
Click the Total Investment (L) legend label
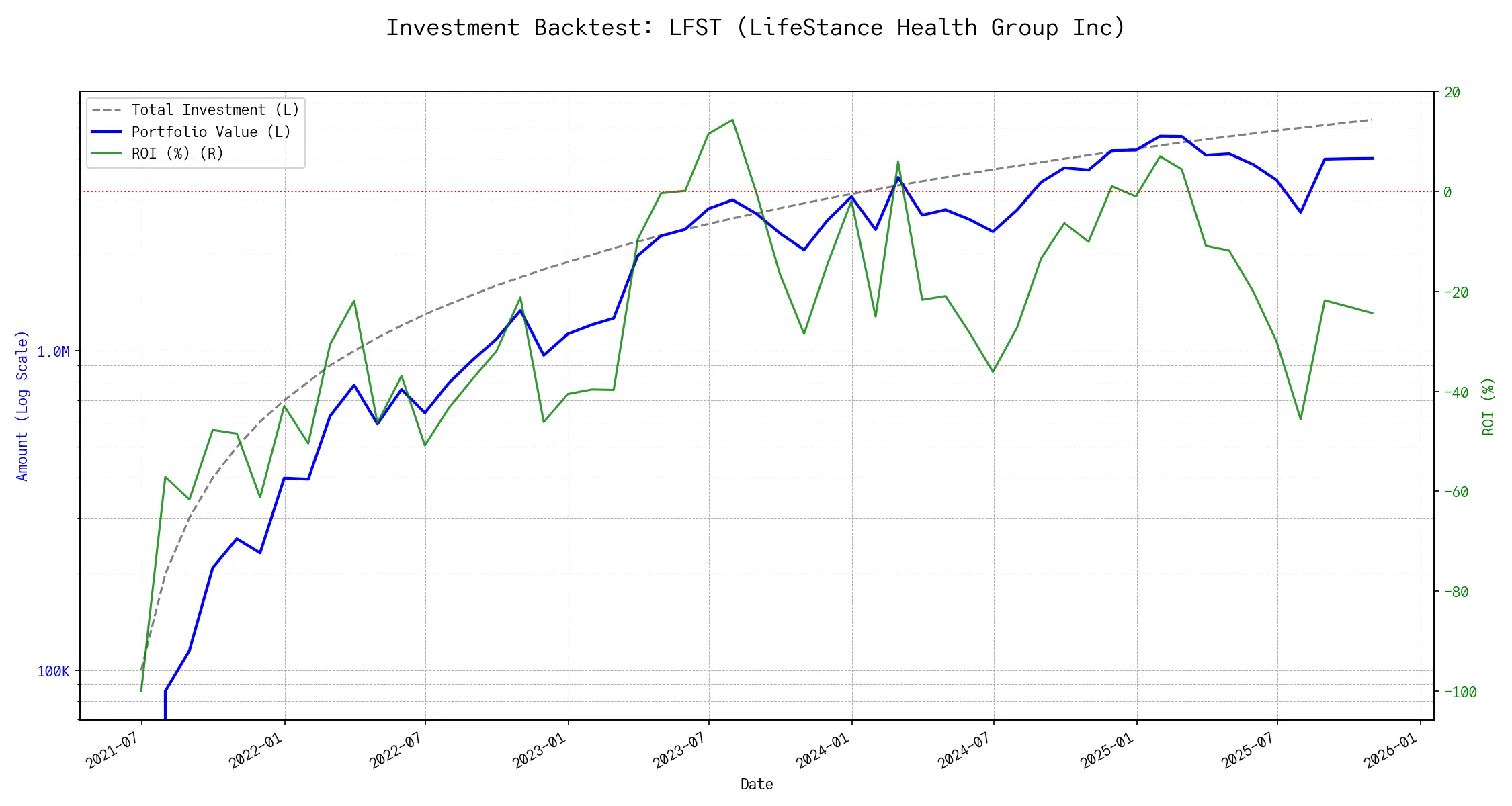215,110
